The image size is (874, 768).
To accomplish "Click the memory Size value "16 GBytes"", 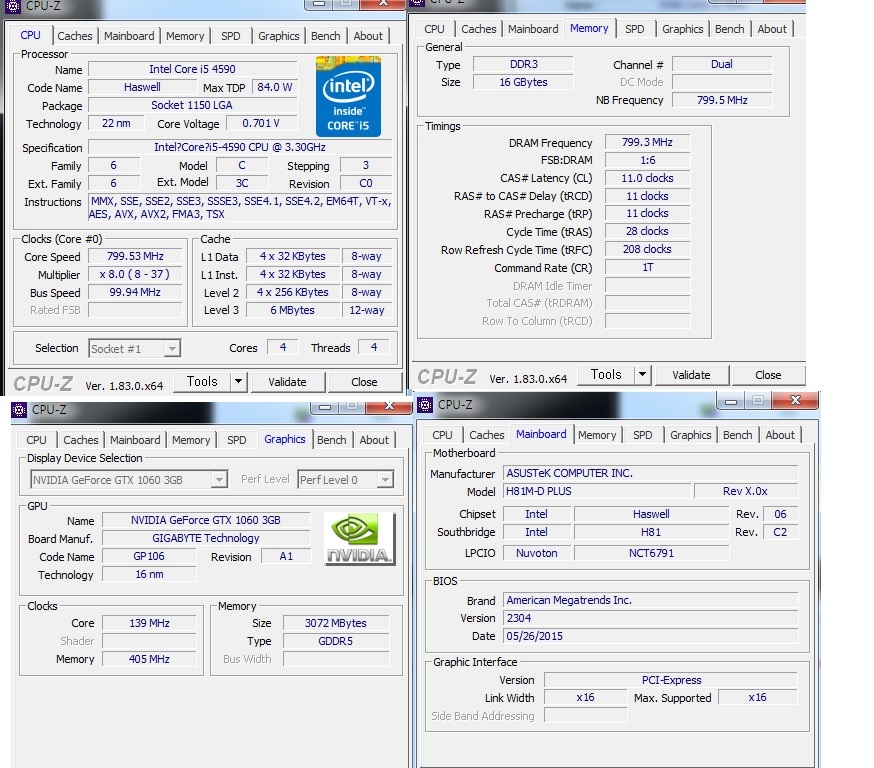I will [523, 82].
